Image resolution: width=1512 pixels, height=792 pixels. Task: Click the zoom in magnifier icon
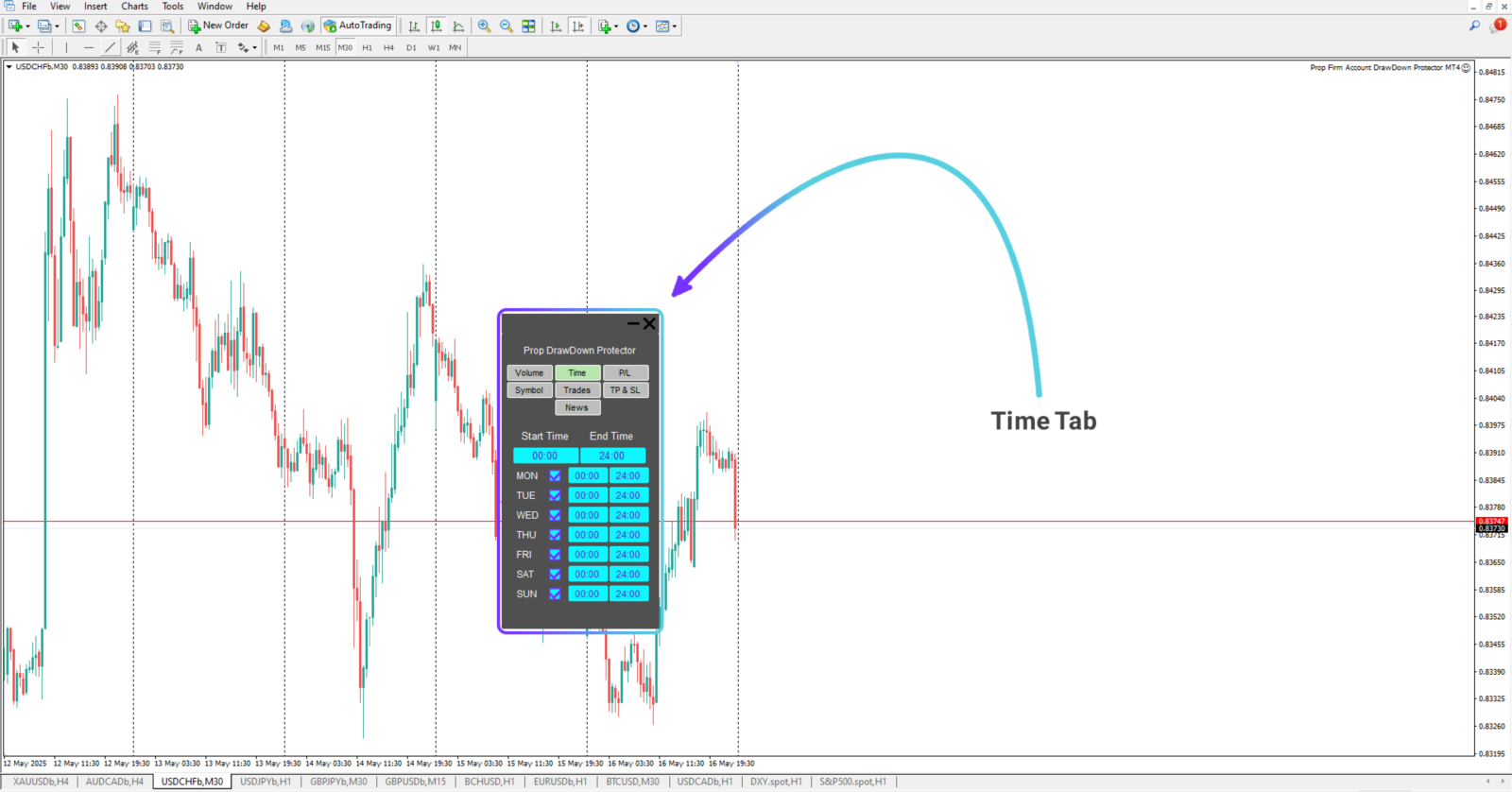[484, 26]
